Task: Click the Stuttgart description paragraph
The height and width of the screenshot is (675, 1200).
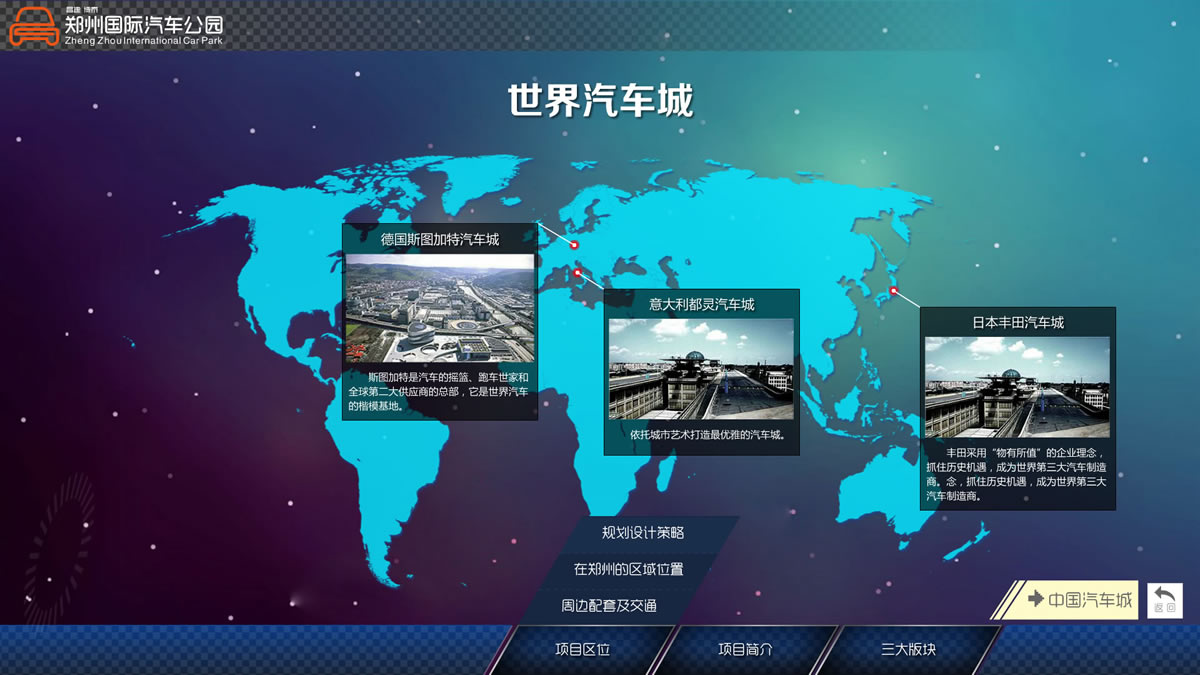Action: (x=438, y=391)
